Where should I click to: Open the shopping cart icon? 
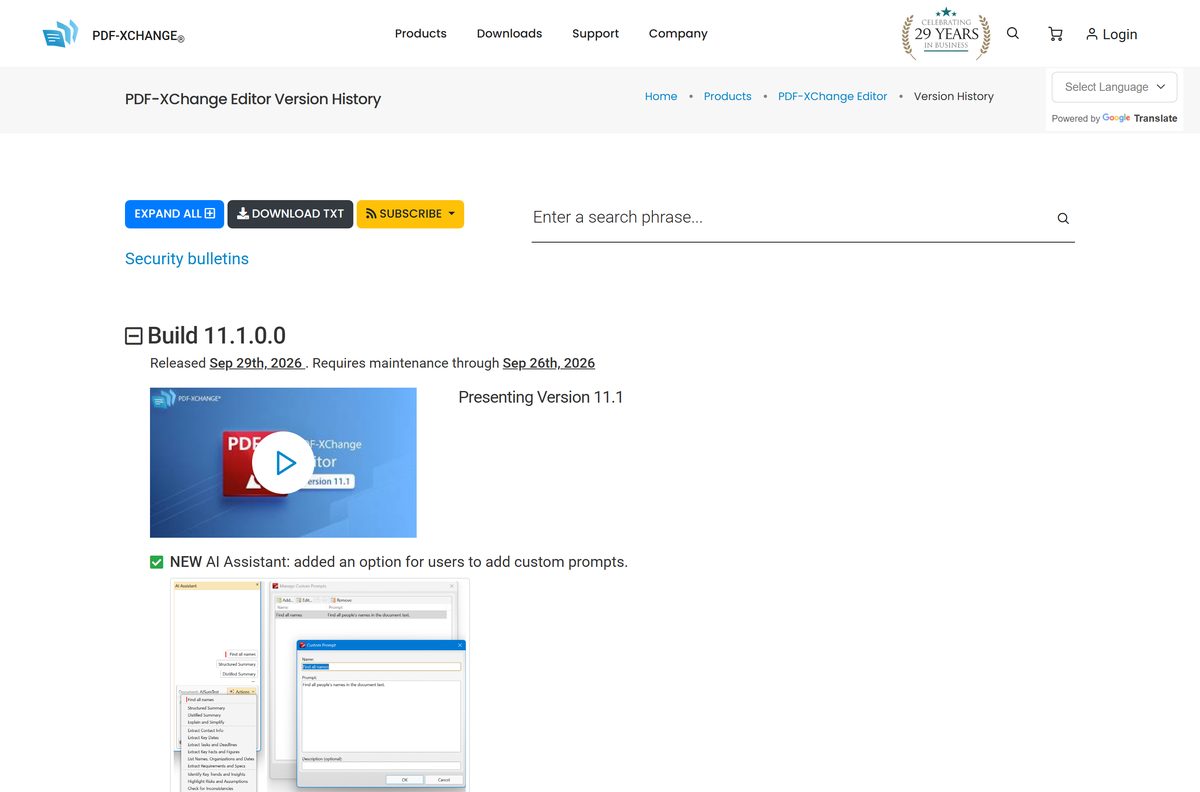1055,34
